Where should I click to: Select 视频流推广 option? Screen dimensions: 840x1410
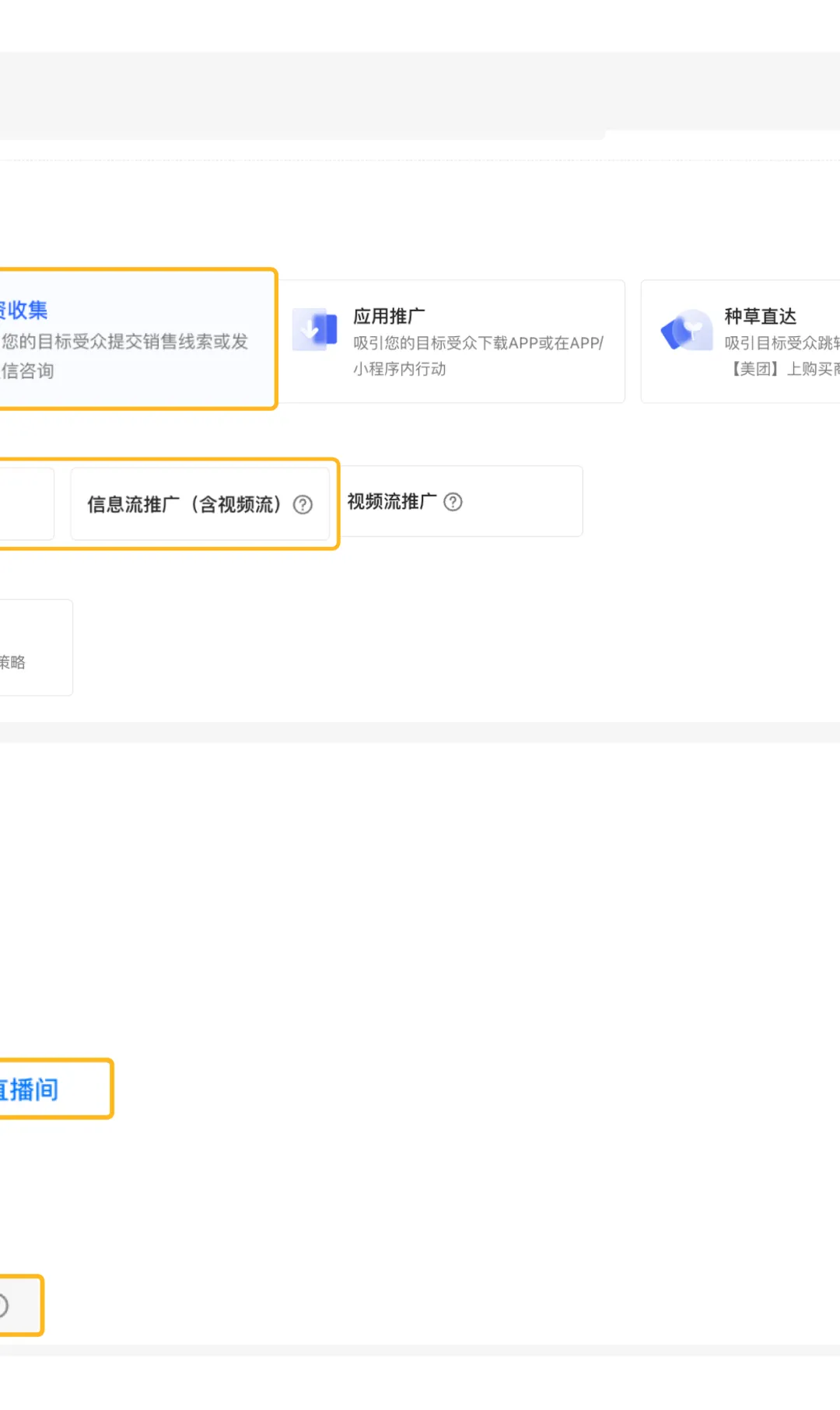pyautogui.click(x=463, y=501)
